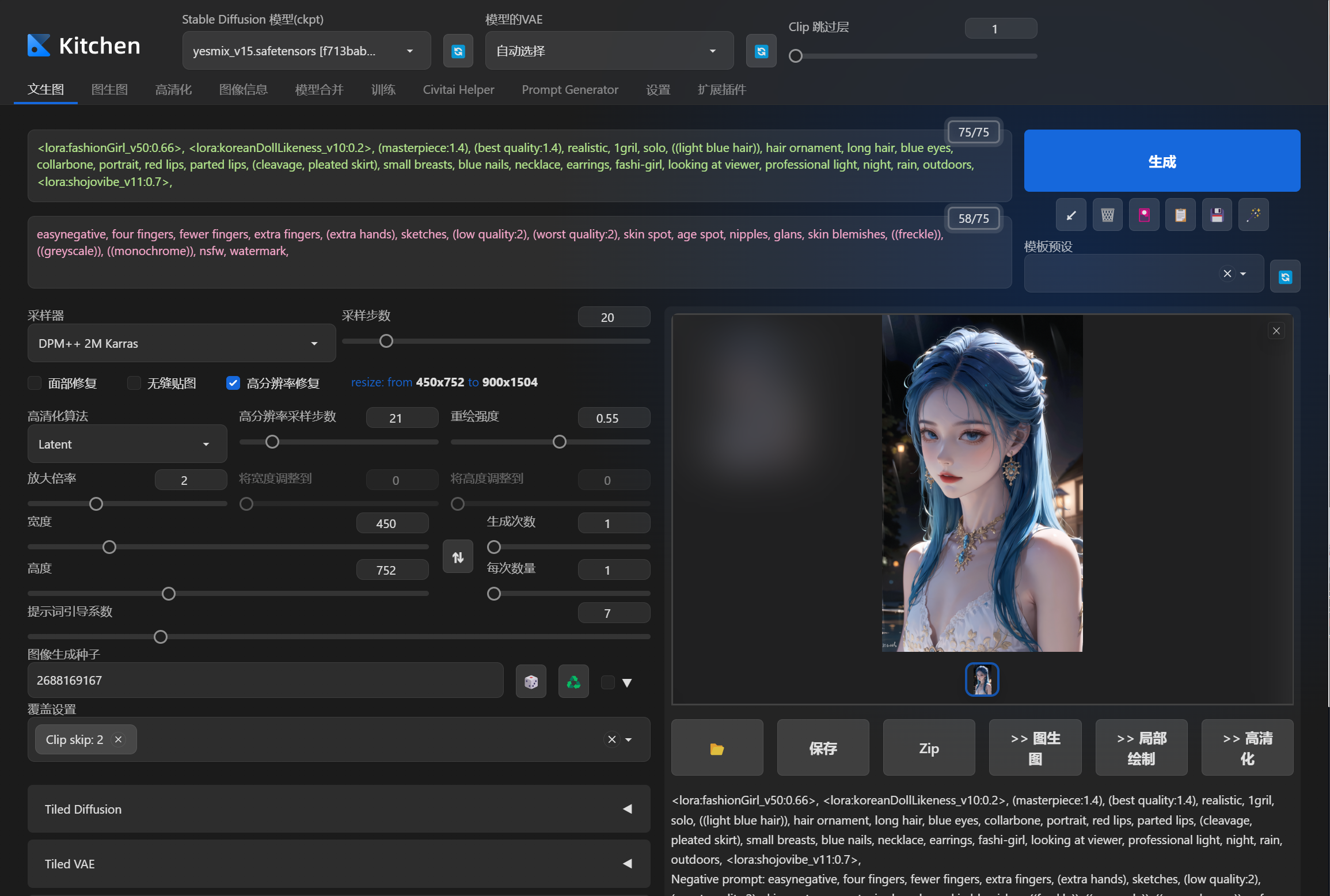Adjust the sampling steps slider

(496, 341)
